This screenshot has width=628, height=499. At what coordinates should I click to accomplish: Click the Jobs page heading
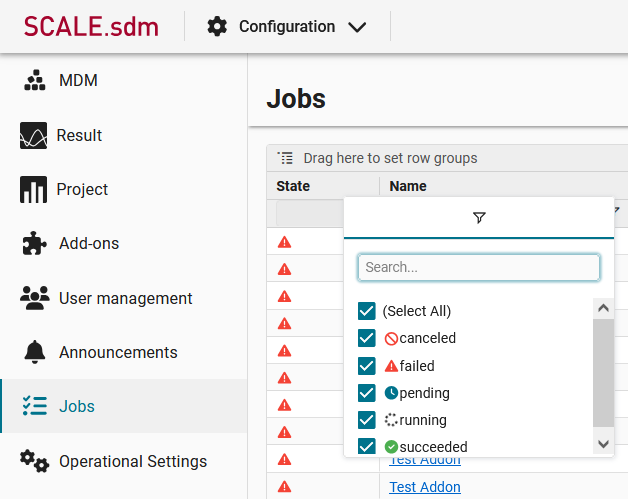point(296,99)
